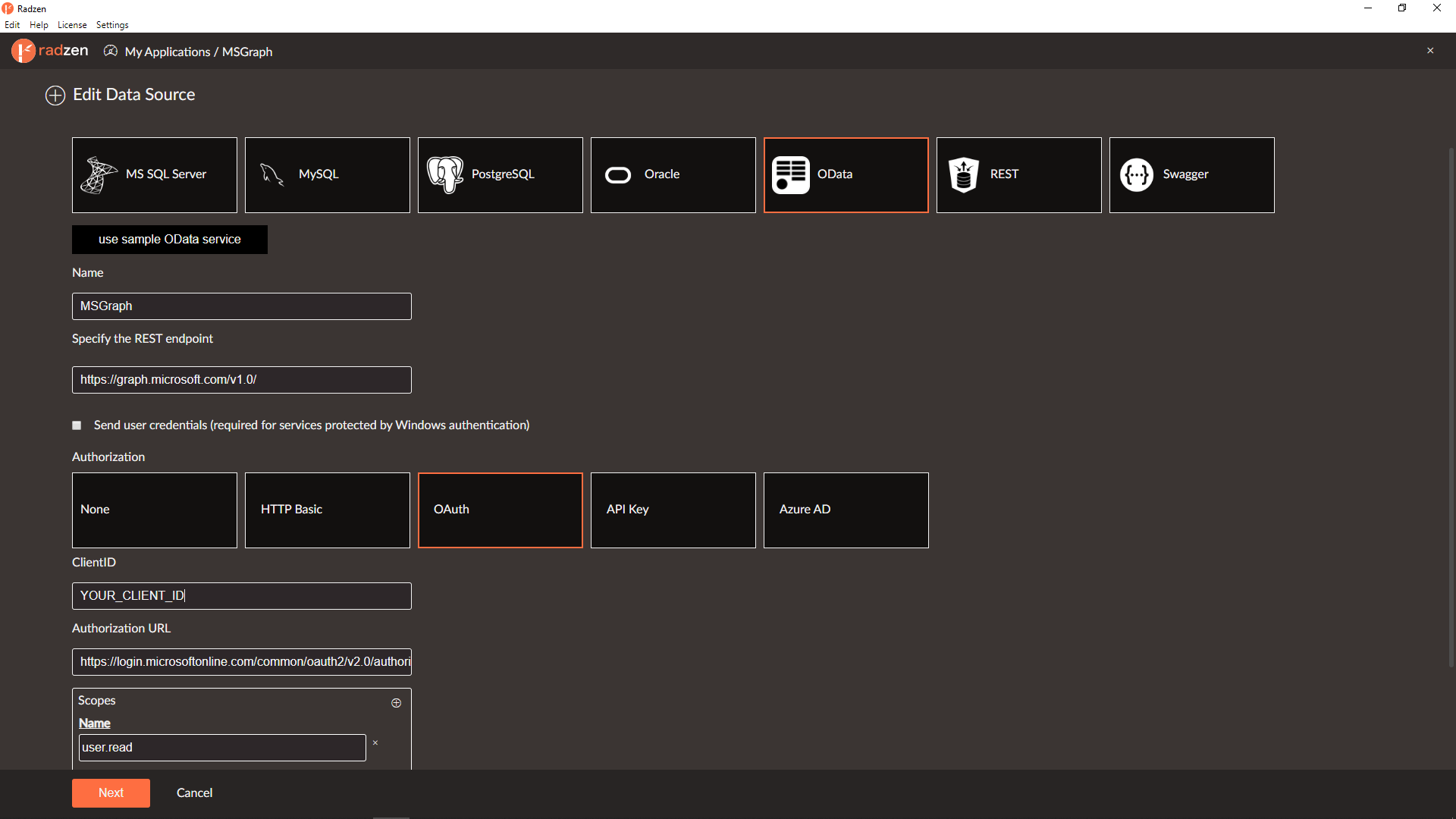Add a new scope with the plus icon
Image resolution: width=1456 pixels, height=819 pixels.
396,703
